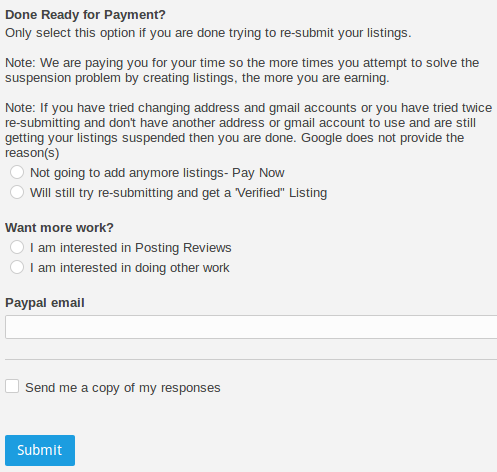Viewport: 497px width, 472px height.
Task: Select the "Pay Now" radio button
Action: [17, 172]
